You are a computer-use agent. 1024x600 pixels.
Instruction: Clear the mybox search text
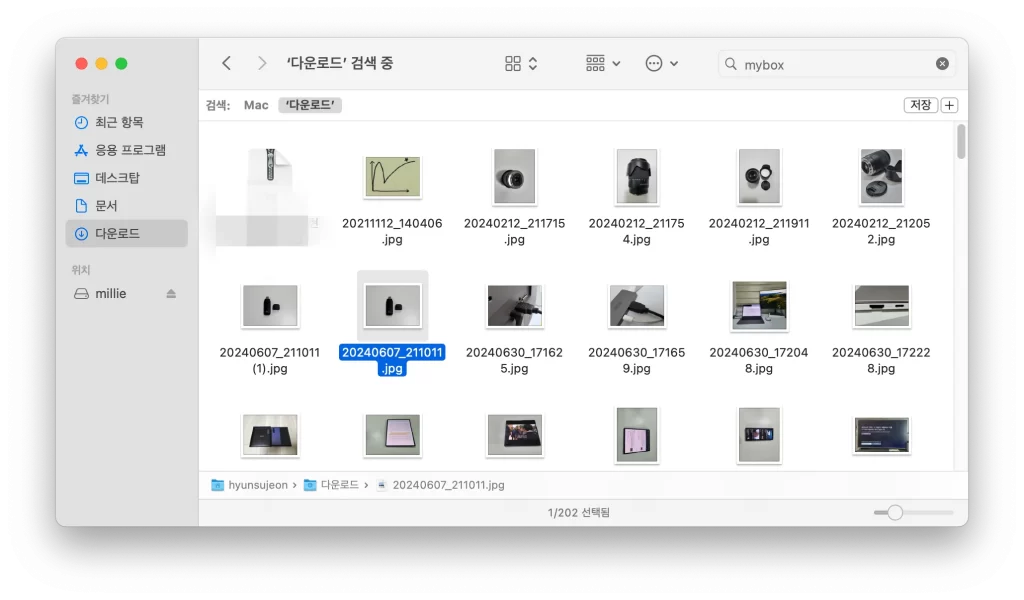[x=942, y=64]
